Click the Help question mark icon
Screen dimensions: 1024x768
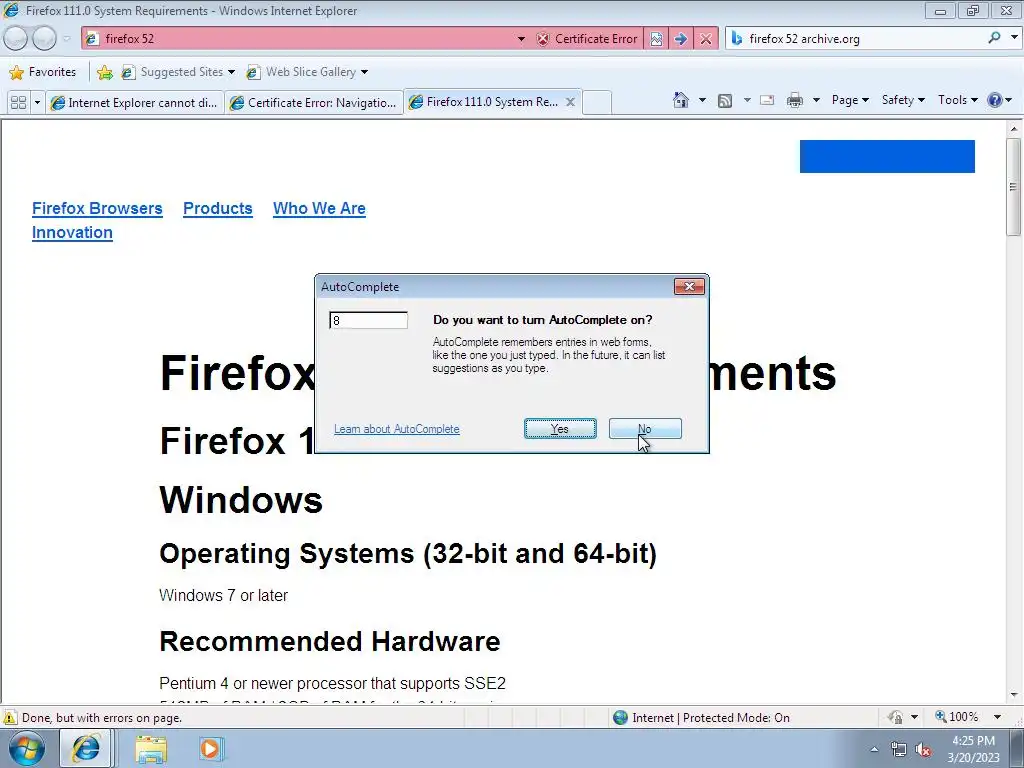(x=995, y=100)
